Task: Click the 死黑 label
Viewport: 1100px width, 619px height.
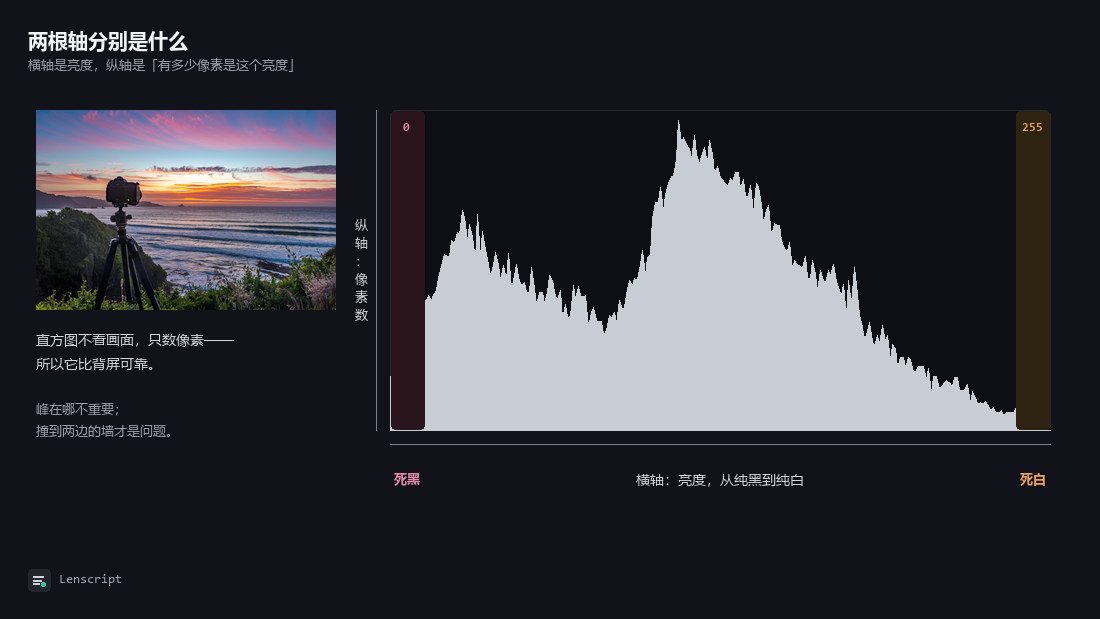Action: click(407, 479)
